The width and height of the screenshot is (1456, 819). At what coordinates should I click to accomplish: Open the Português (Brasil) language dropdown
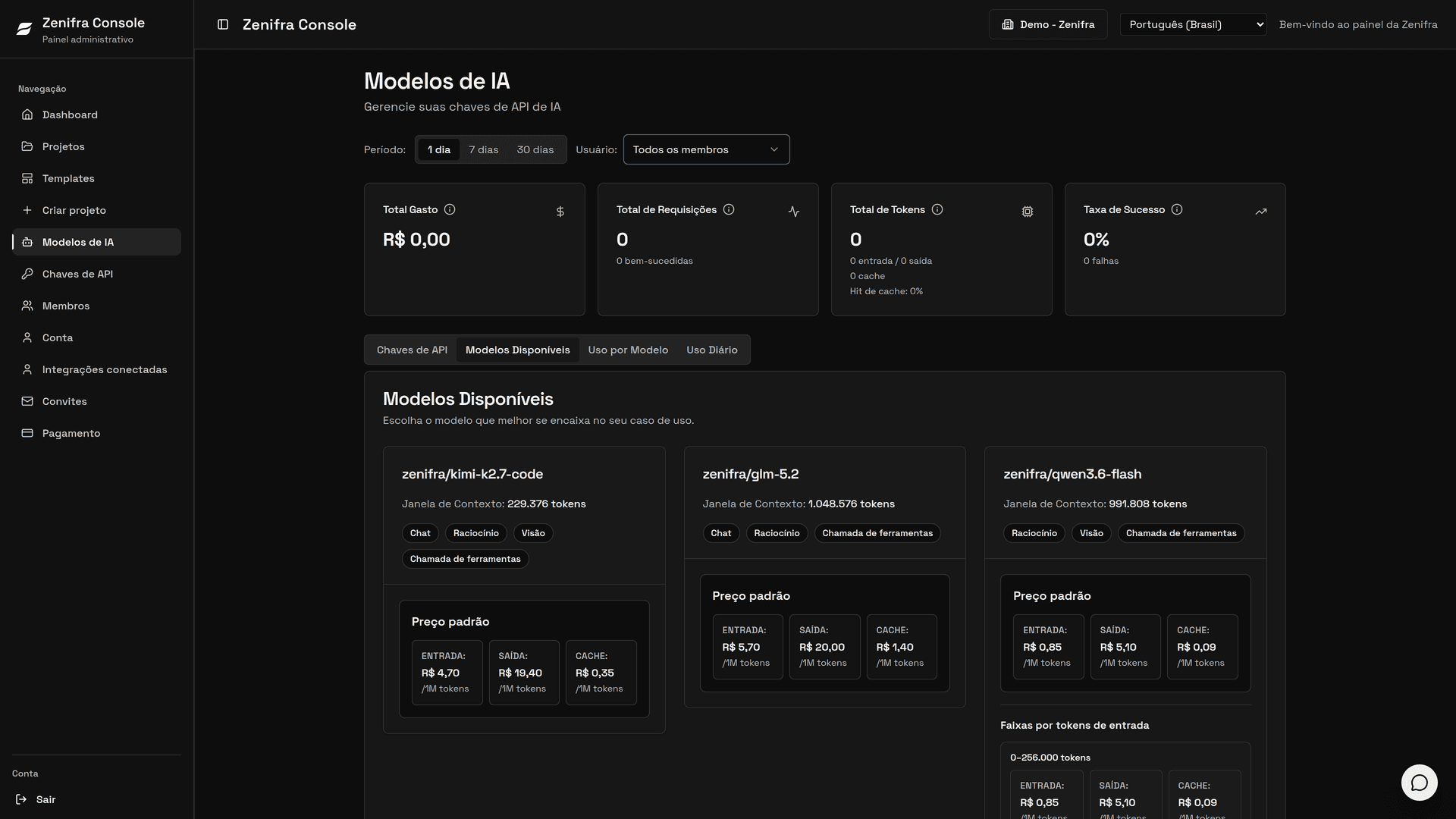1193,24
